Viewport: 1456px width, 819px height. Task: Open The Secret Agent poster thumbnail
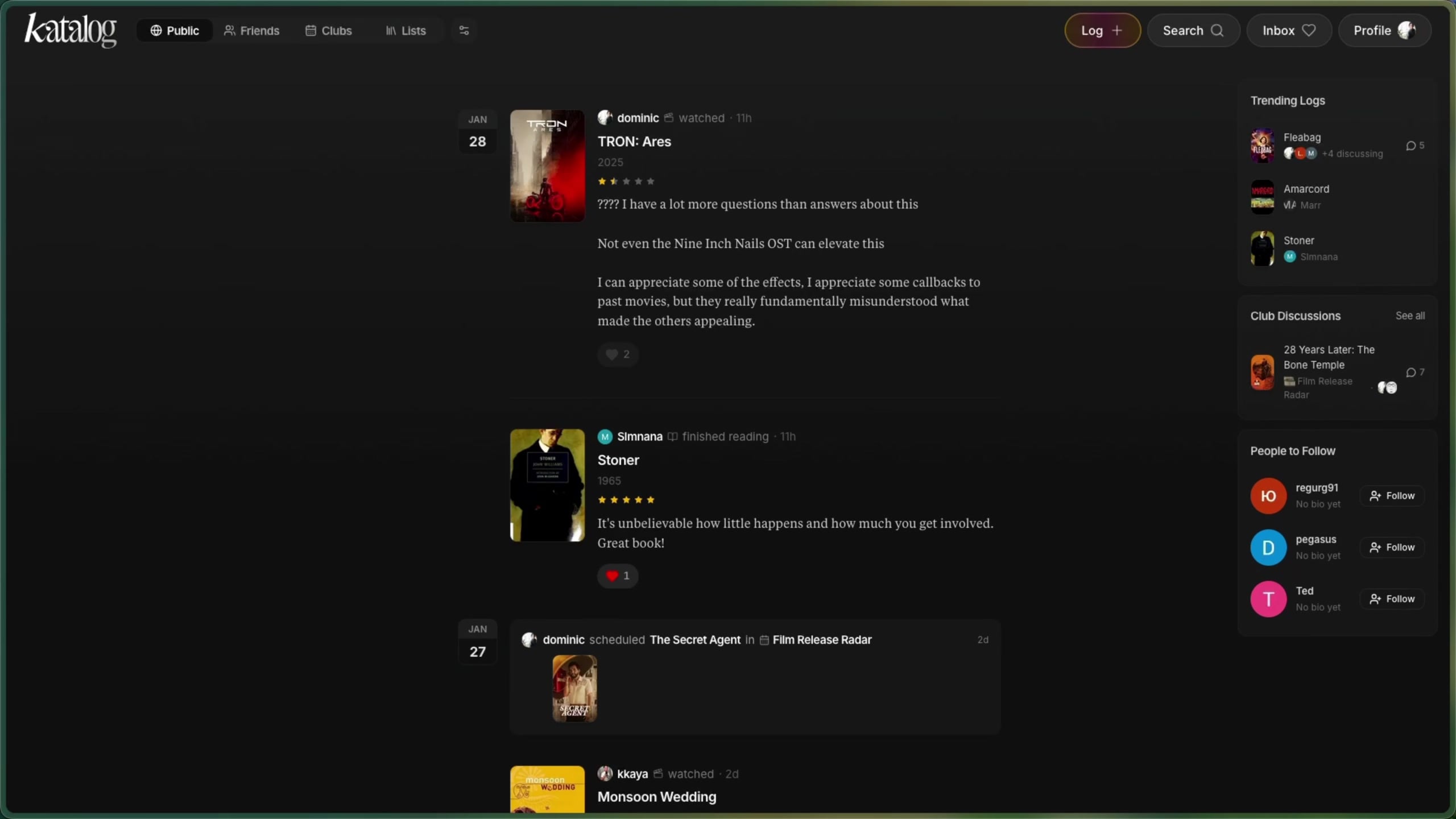[x=574, y=688]
